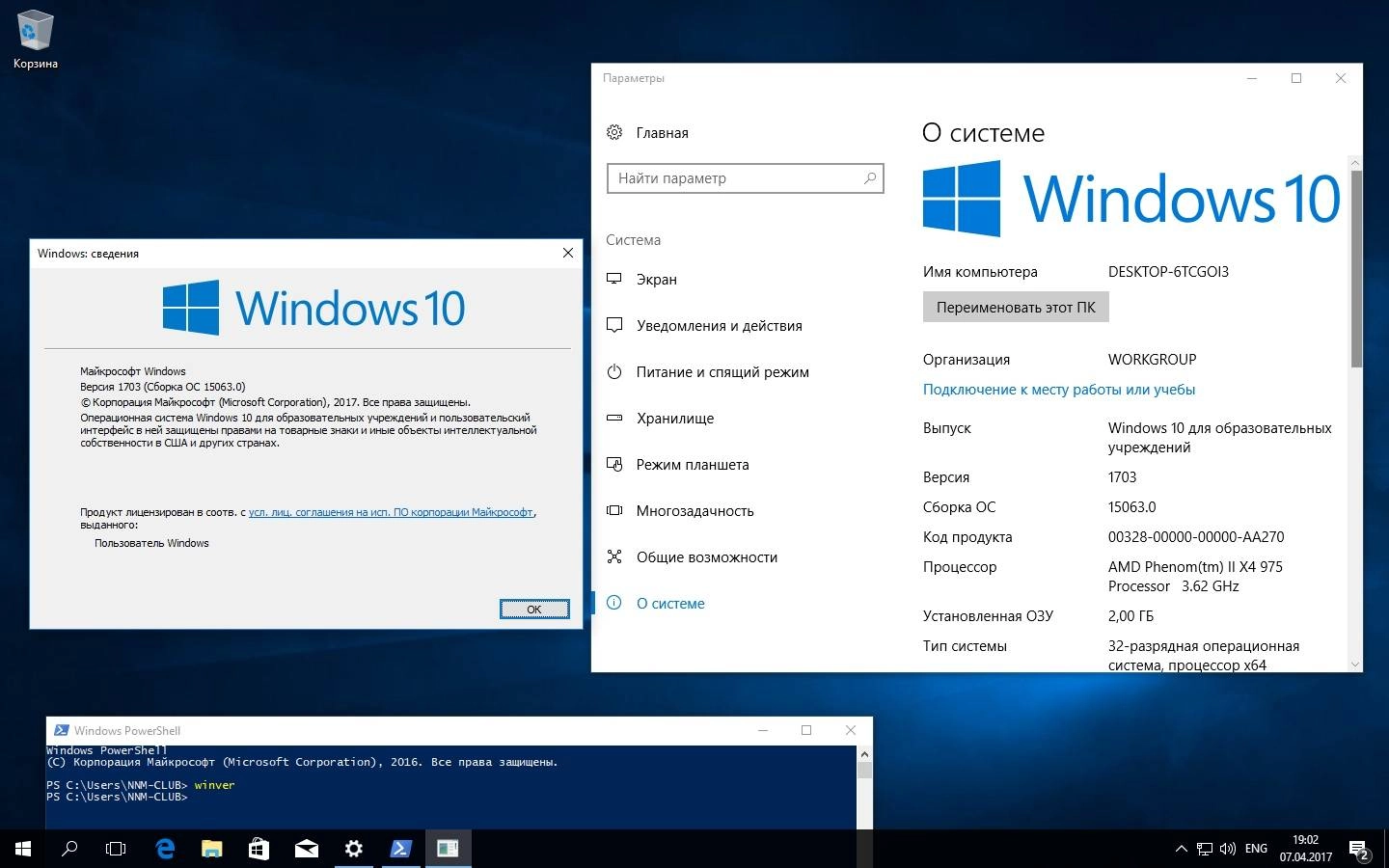Switch to Settings via taskbar gear icon
The height and width of the screenshot is (868, 1389).
[353, 849]
